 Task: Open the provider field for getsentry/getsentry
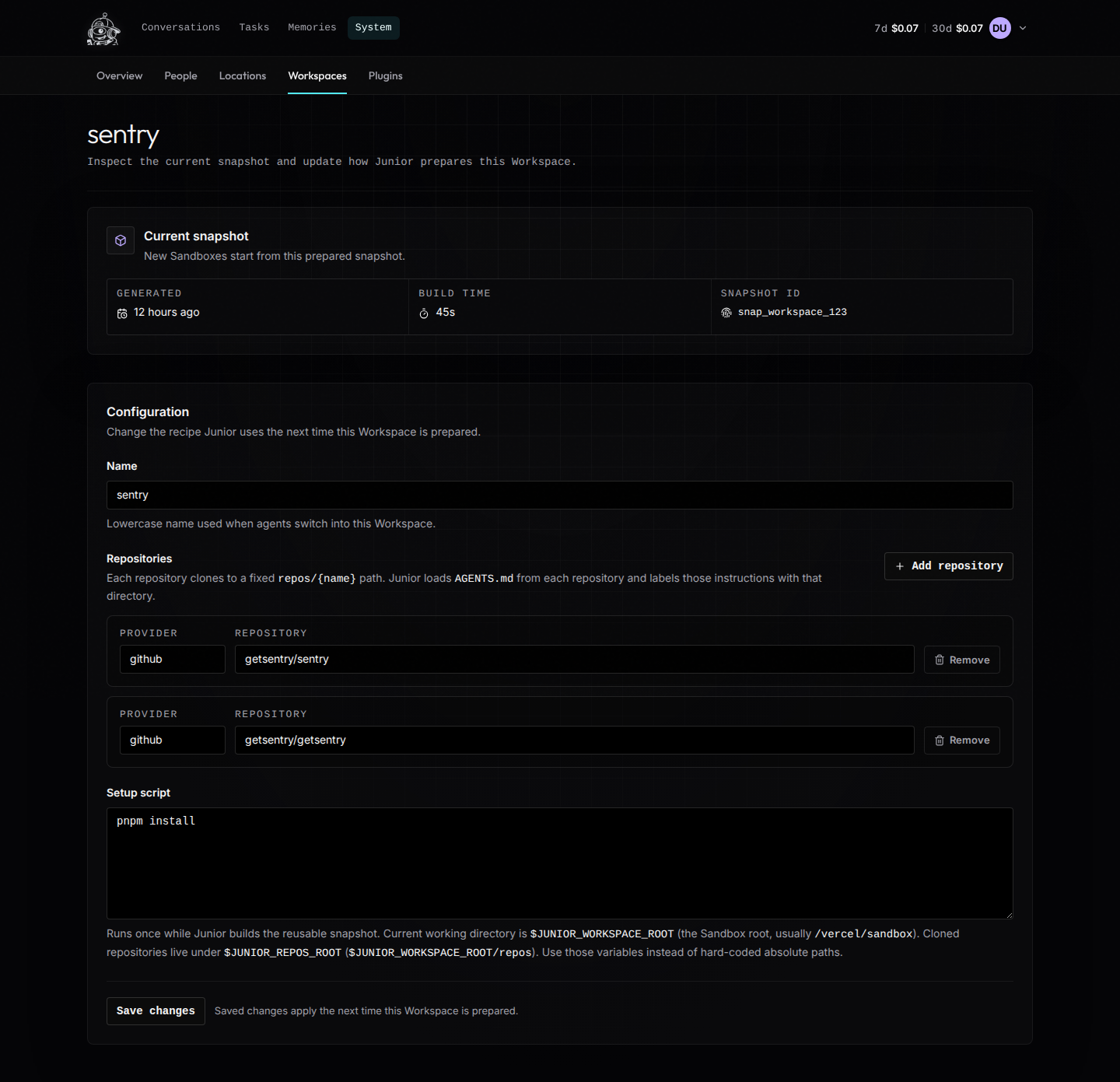pos(173,741)
